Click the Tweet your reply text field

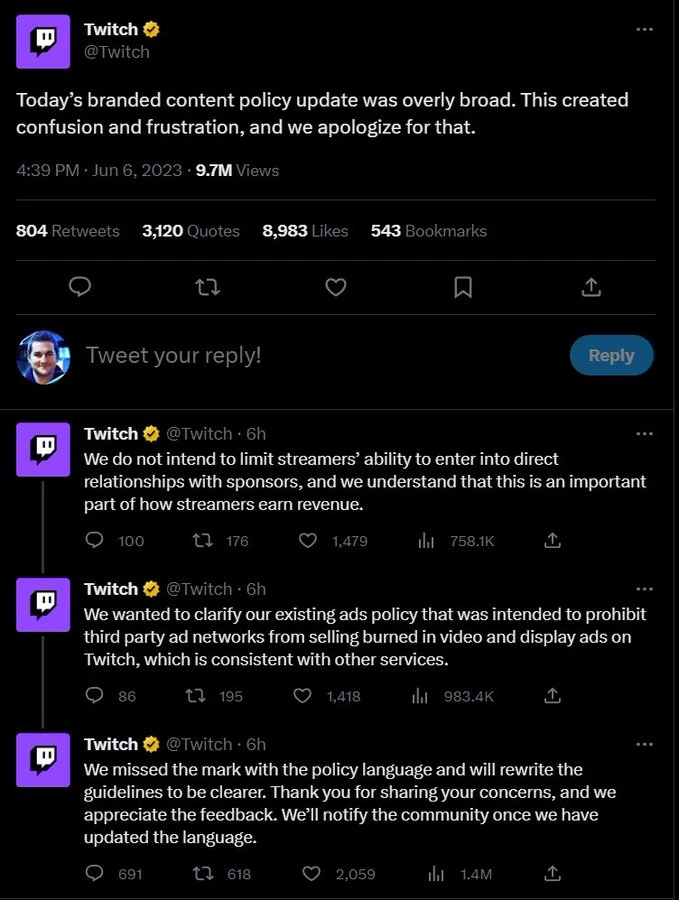[300, 355]
